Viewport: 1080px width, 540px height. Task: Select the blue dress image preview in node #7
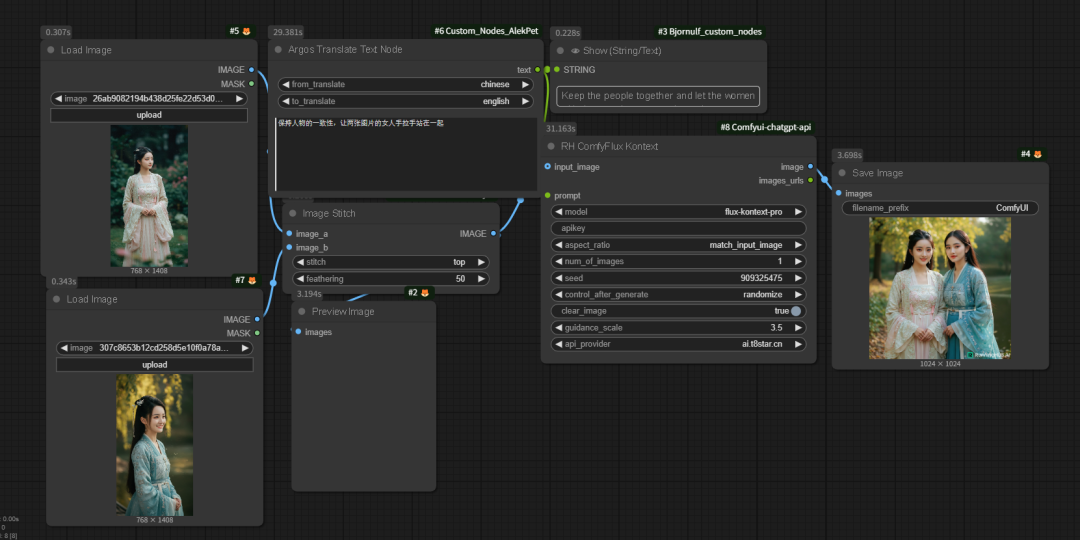click(154, 445)
